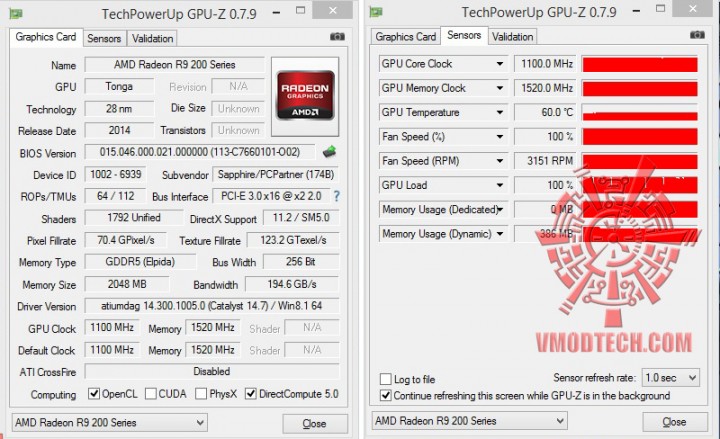This screenshot has height=439, width=720.
Task: Enable the Log to file checkbox
Action: point(385,379)
